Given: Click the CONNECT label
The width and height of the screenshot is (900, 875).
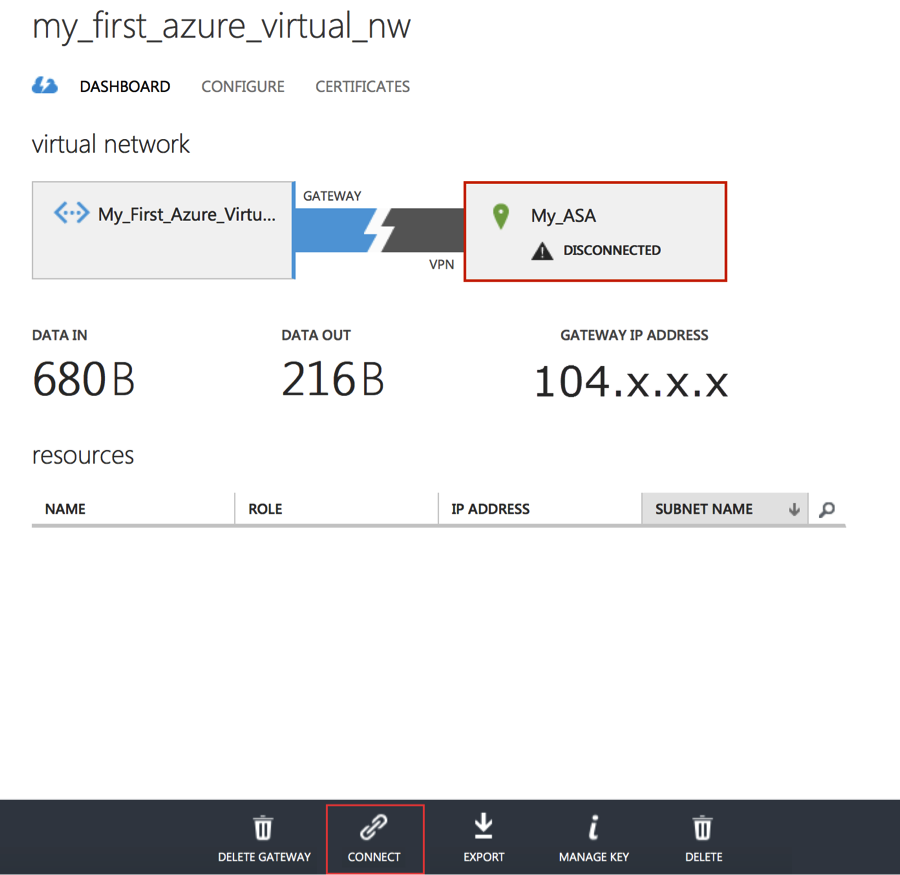Looking at the screenshot, I should coord(374,857).
